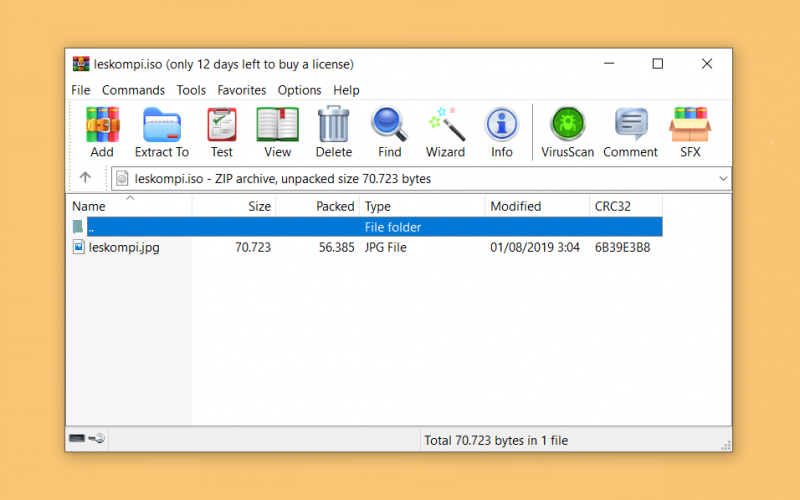Click the archive icon in address bar
This screenshot has width=800, height=500.
click(122, 179)
